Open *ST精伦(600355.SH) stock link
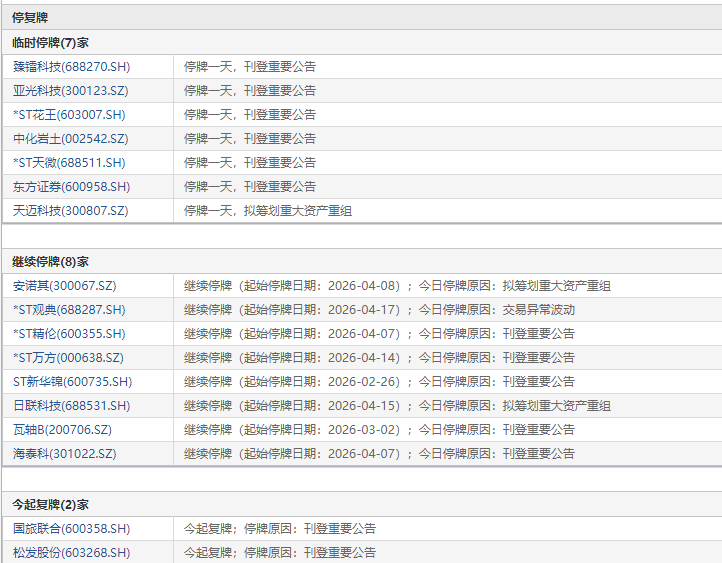 (x=69, y=334)
